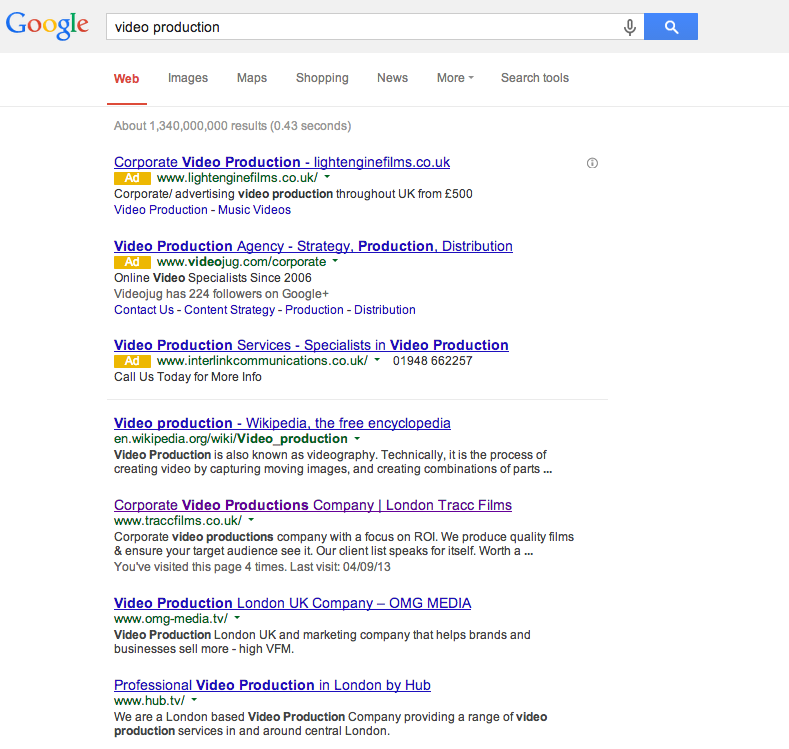
Task: Click the Google logo
Action: (47, 26)
